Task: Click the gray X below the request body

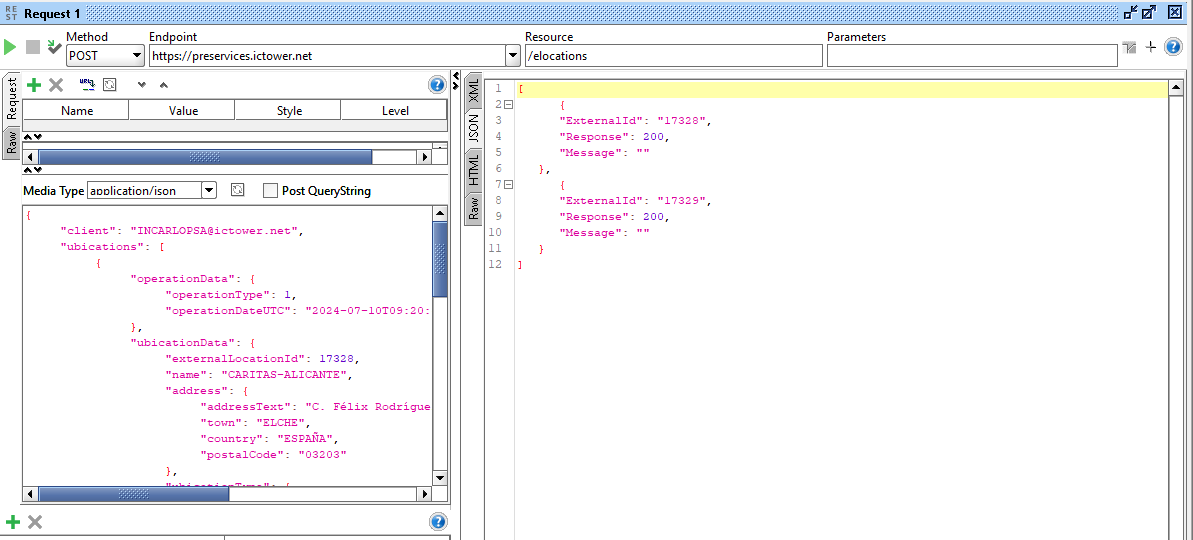Action: (x=34, y=522)
